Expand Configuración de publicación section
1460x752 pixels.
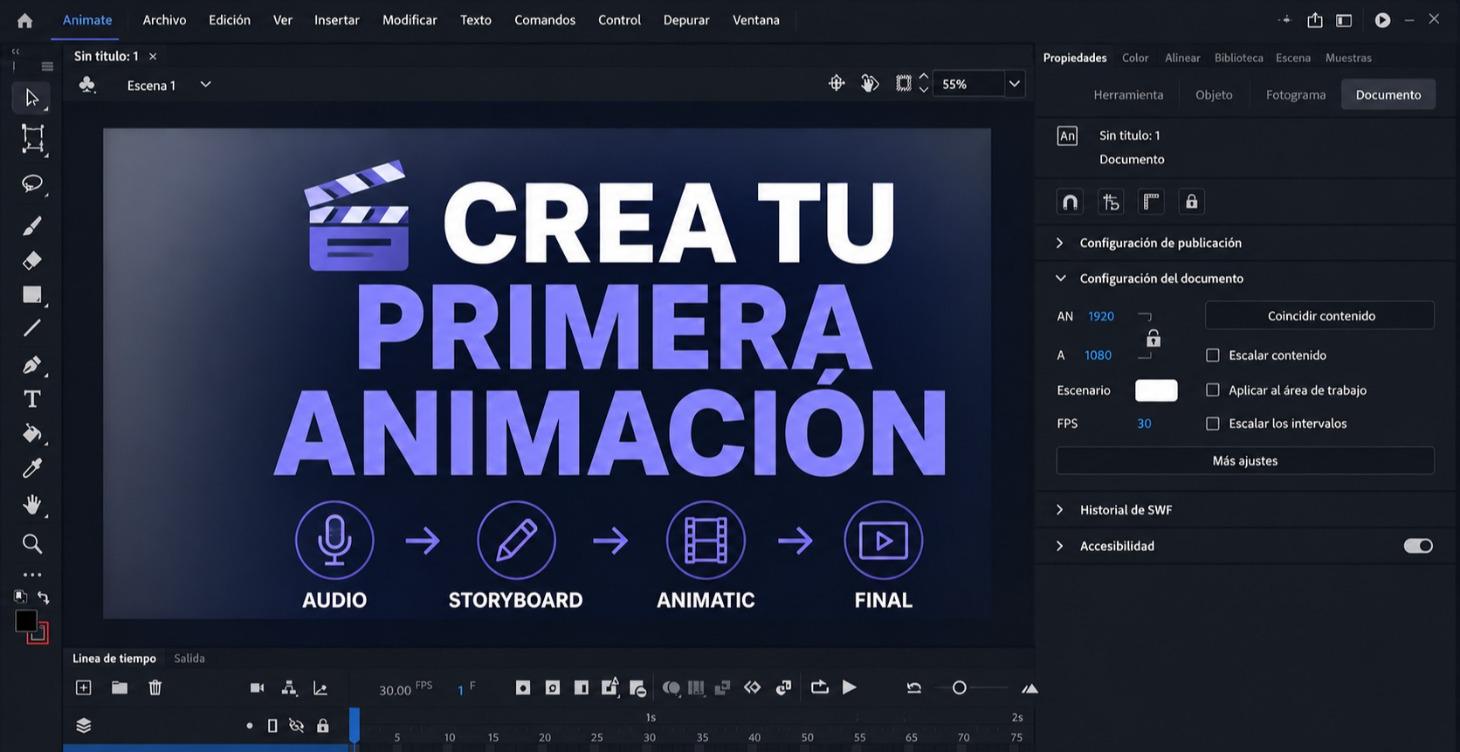coord(1060,243)
